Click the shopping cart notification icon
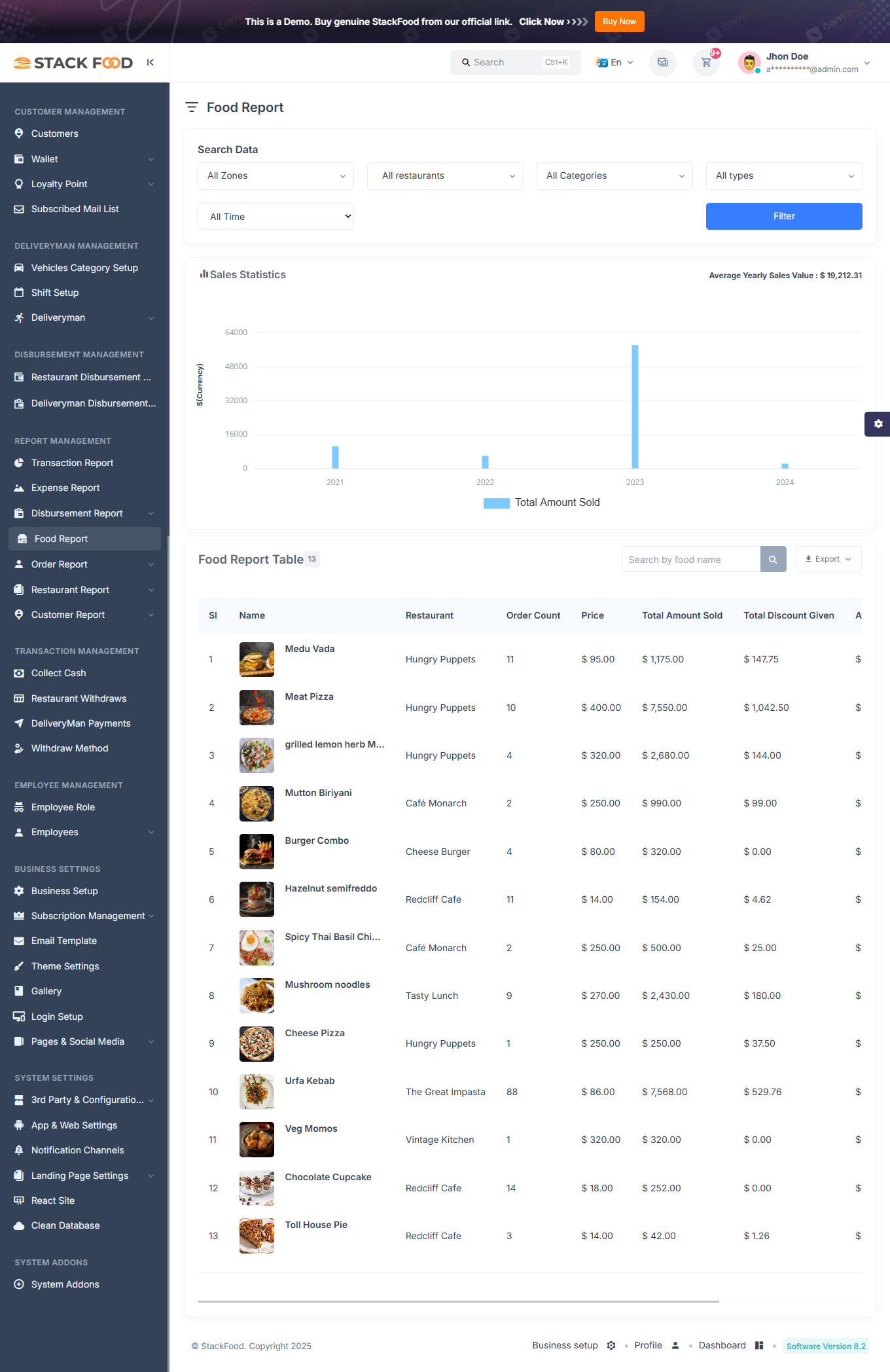The image size is (890, 1372). tap(706, 63)
